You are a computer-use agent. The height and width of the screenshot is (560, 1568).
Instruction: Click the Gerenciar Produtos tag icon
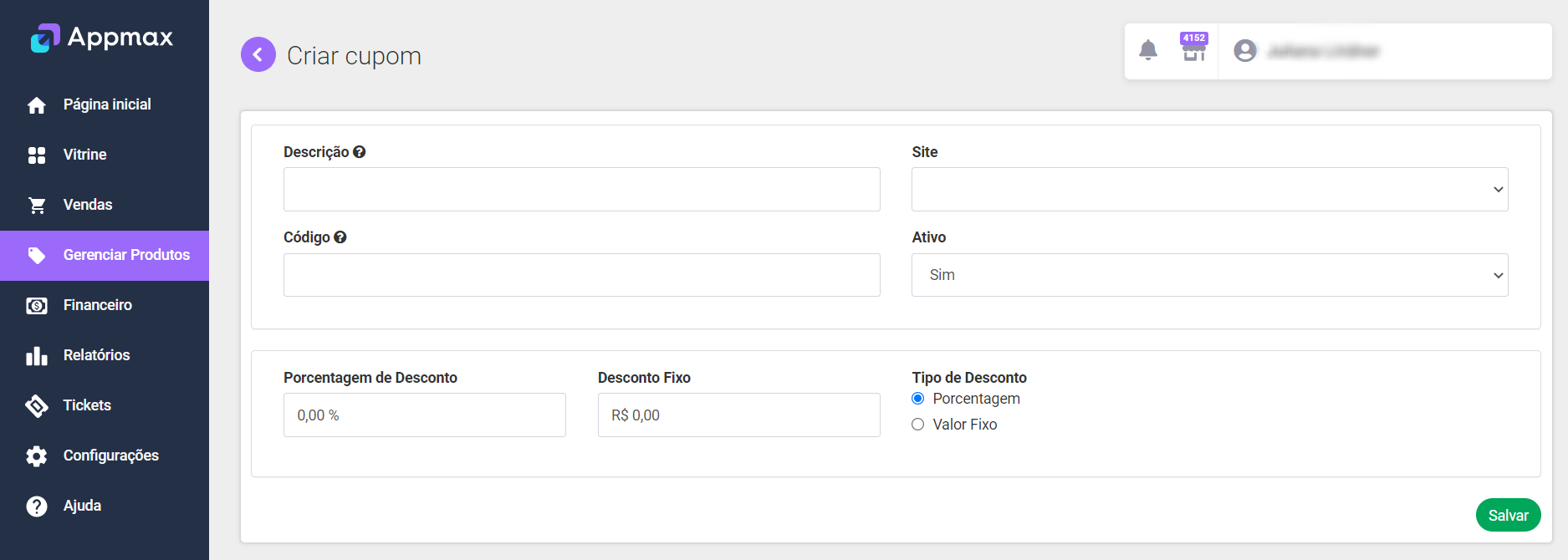pos(37,255)
